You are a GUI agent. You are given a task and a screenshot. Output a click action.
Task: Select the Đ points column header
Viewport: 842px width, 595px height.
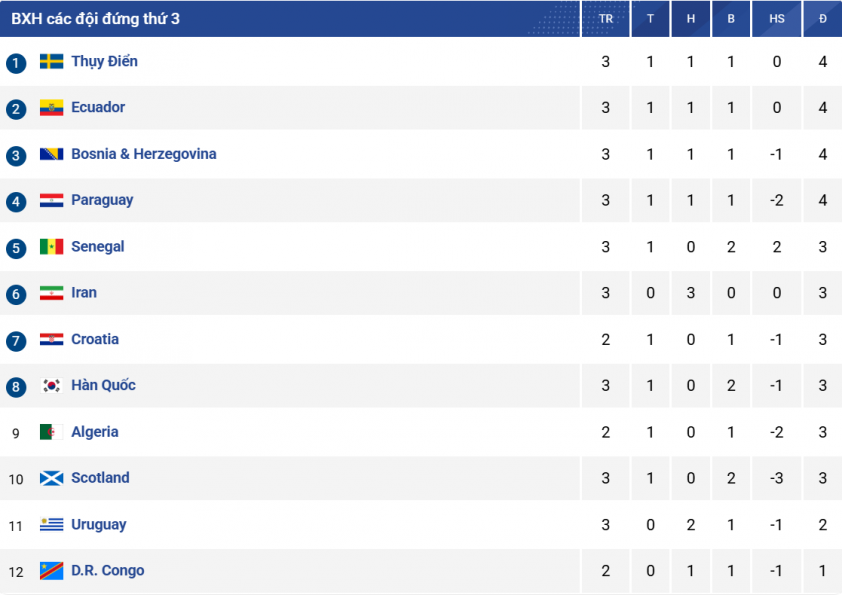823,19
